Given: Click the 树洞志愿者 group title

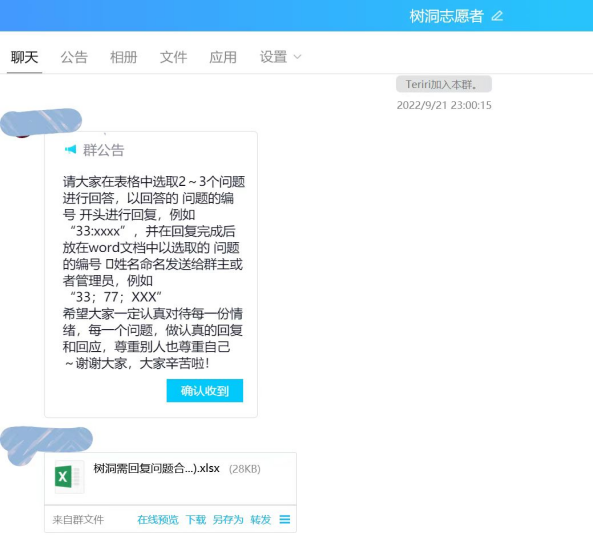Looking at the screenshot, I should pos(446,16).
